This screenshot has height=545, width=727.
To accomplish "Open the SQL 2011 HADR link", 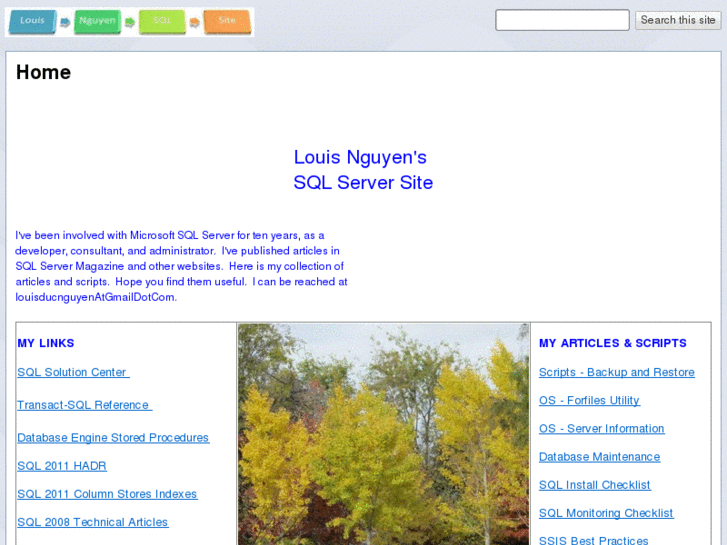I will tap(62, 466).
